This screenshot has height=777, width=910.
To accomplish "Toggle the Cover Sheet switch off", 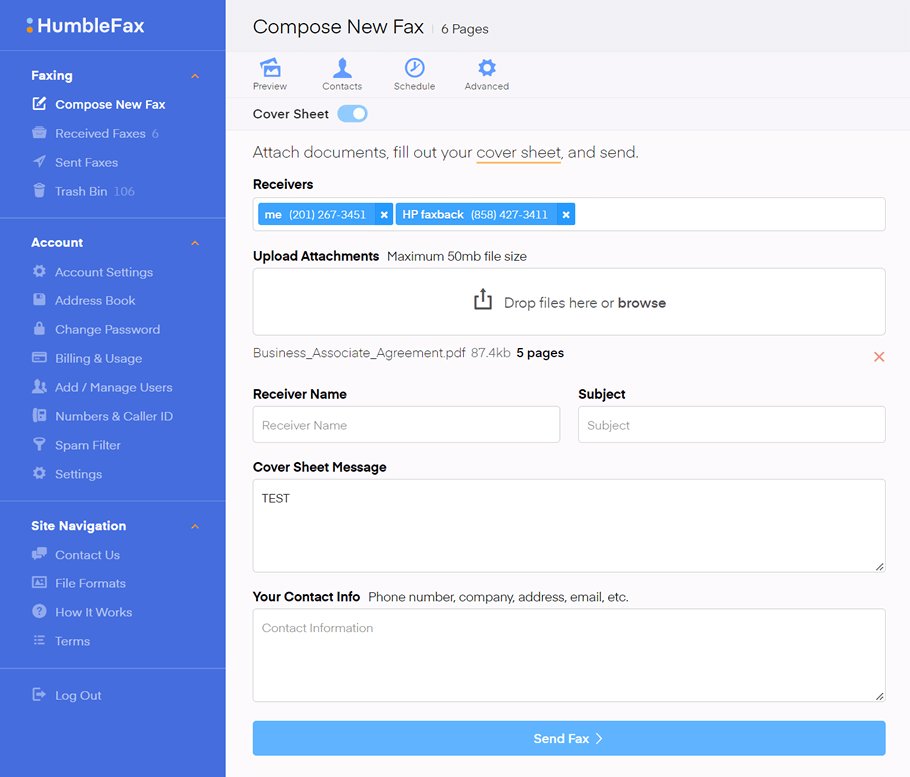I will click(x=352, y=114).
